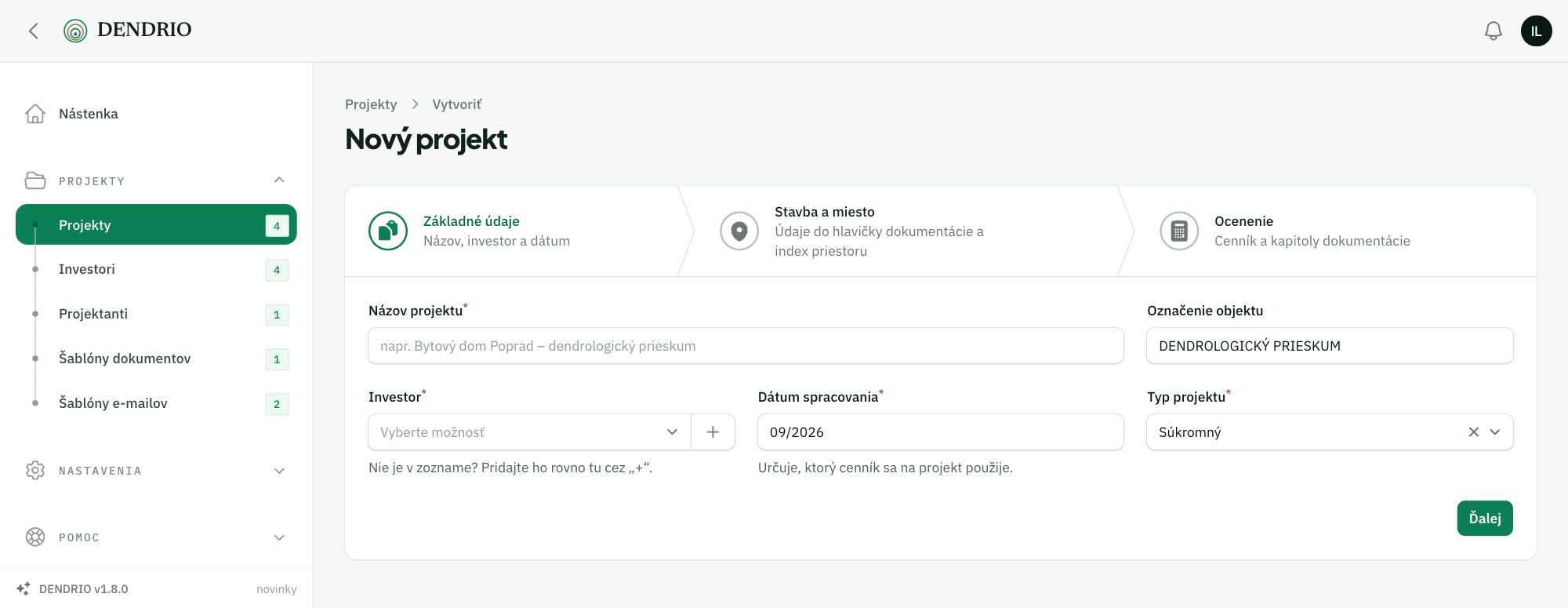This screenshot has width=1568, height=608.
Task: Click the Nový projekt heading
Action: point(426,140)
